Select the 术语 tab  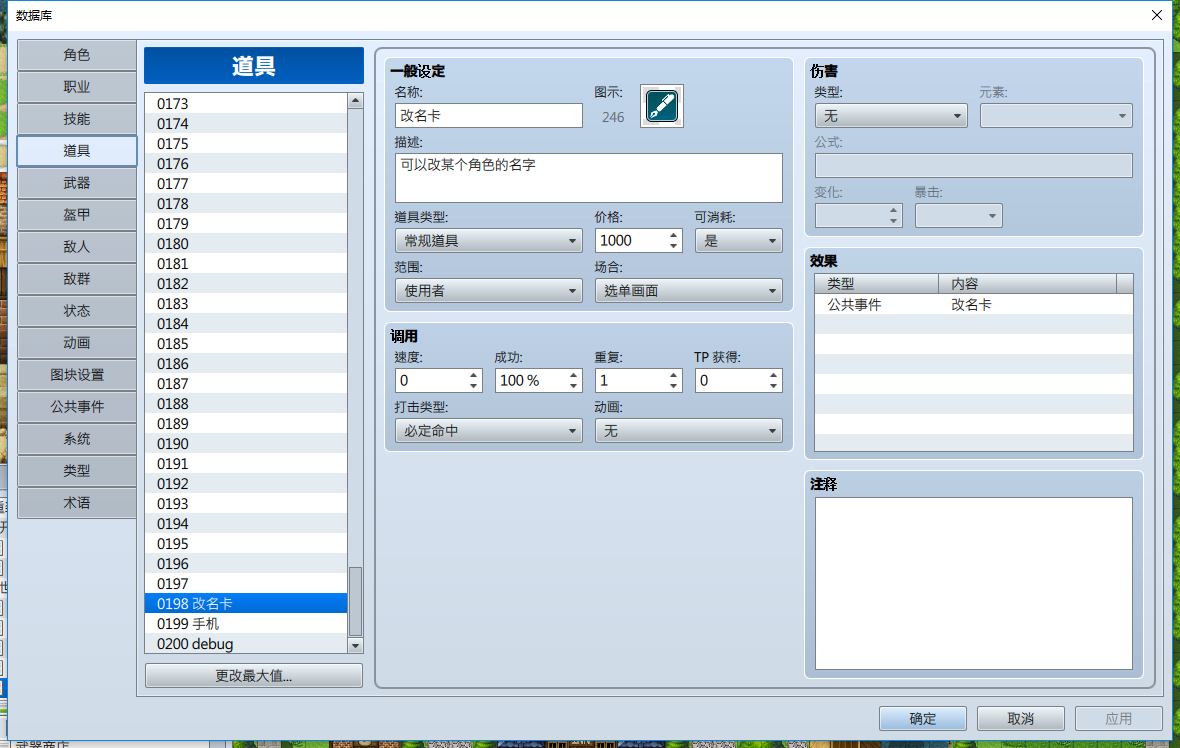pos(77,503)
